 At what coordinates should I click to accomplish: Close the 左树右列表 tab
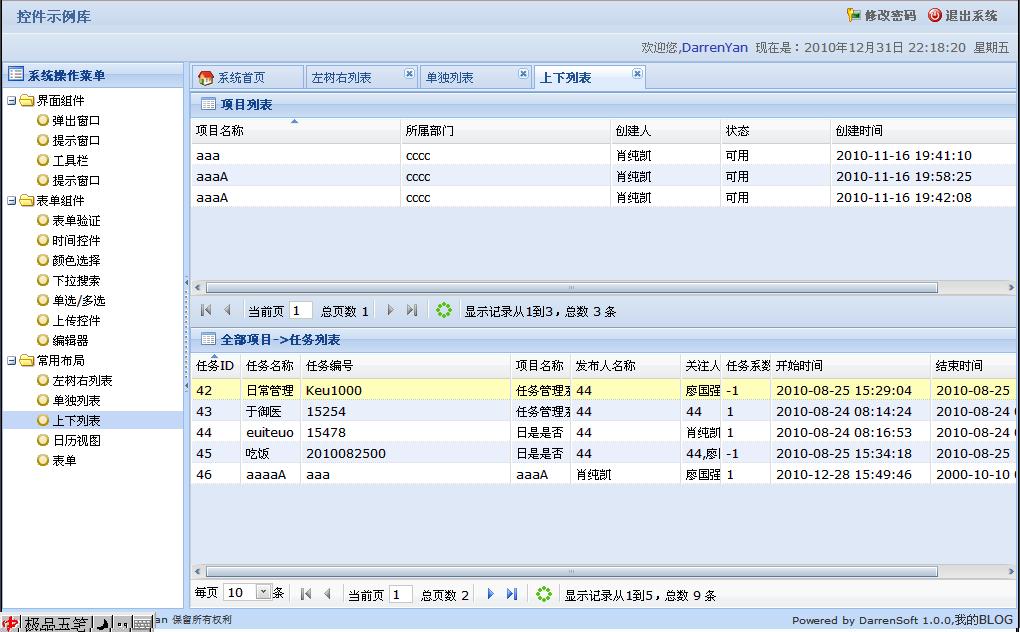[409, 74]
